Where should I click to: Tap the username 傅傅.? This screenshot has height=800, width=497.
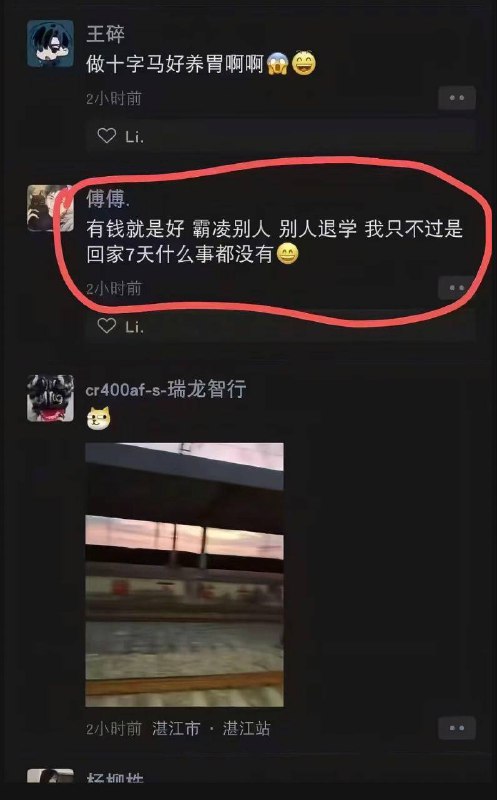coord(108,199)
